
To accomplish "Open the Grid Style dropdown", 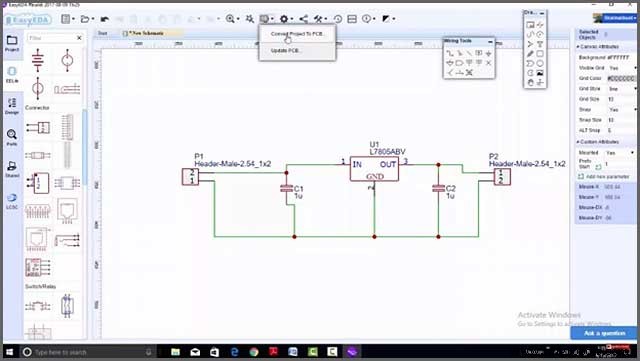I will 622,89.
